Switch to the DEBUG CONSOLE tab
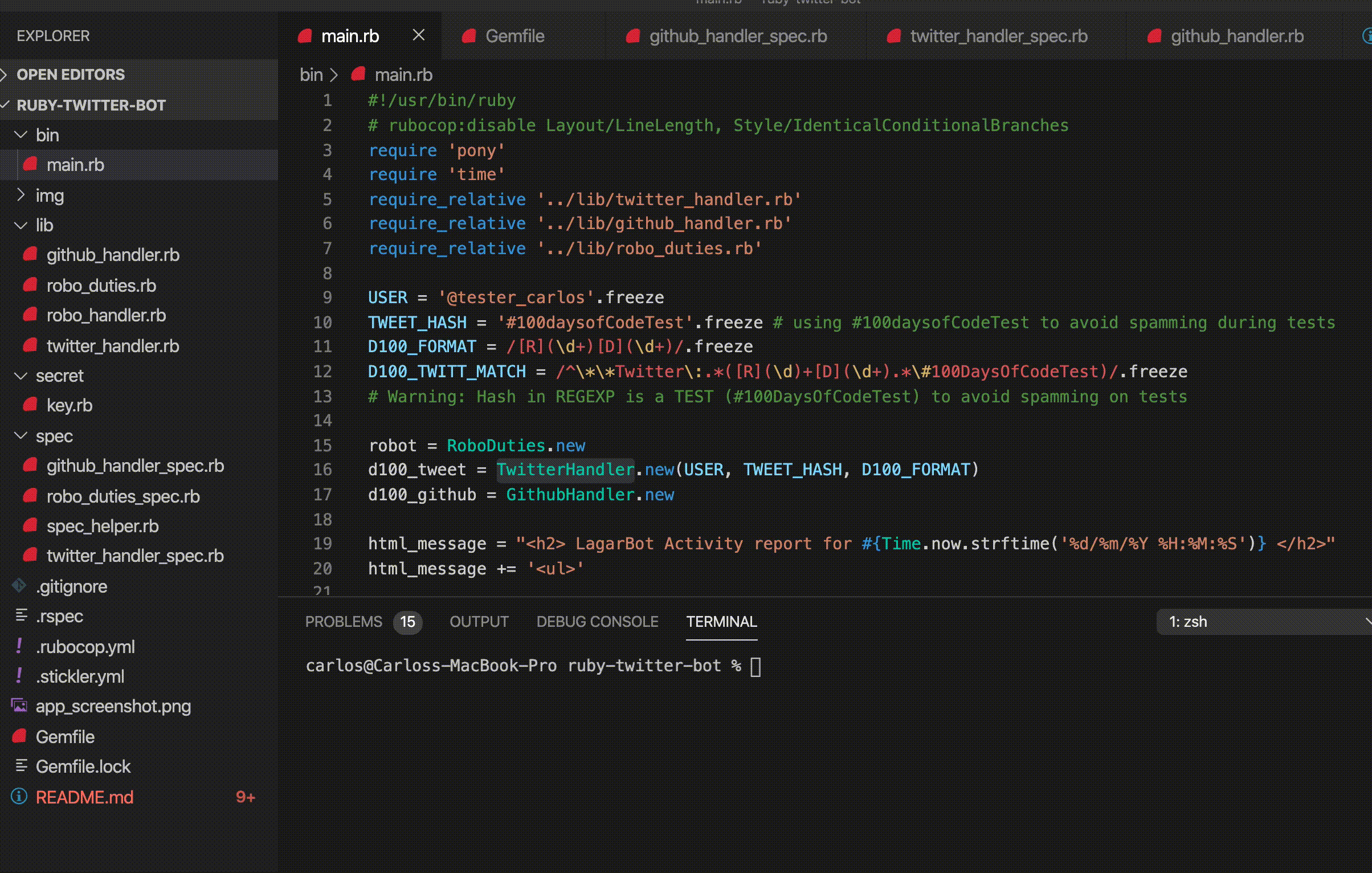This screenshot has width=1372, height=873. (x=597, y=622)
